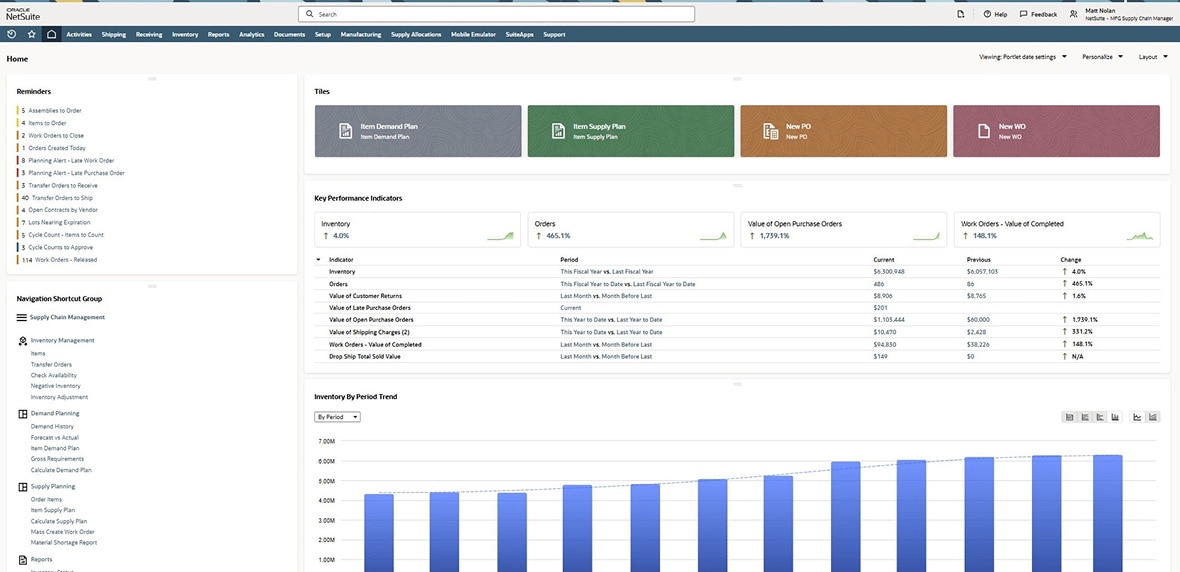This screenshot has height=572, width=1180.
Task: Go to the Home icon in navigation bar
Action: pos(51,34)
